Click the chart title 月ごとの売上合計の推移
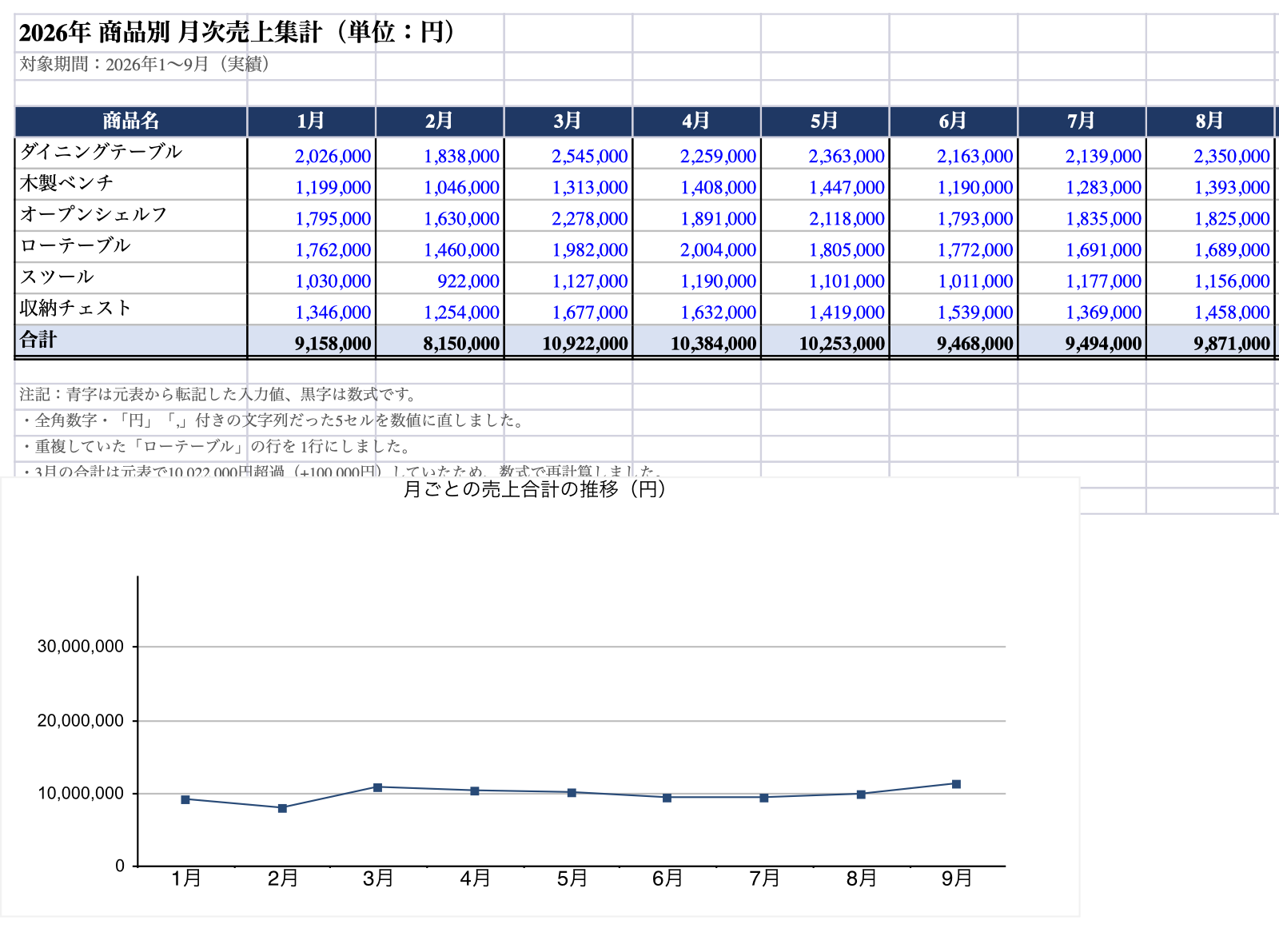This screenshot has height=952, width=1279. (534, 489)
